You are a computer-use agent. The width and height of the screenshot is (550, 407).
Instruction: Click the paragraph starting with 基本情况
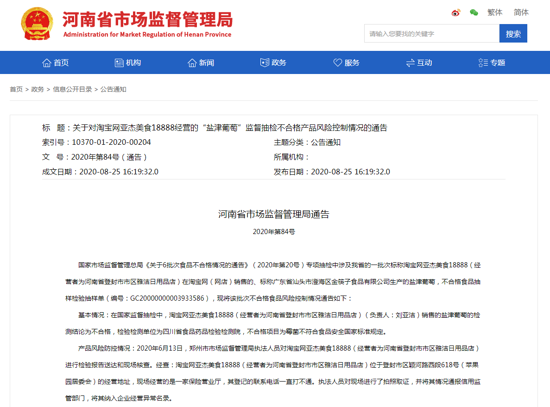pos(273,323)
